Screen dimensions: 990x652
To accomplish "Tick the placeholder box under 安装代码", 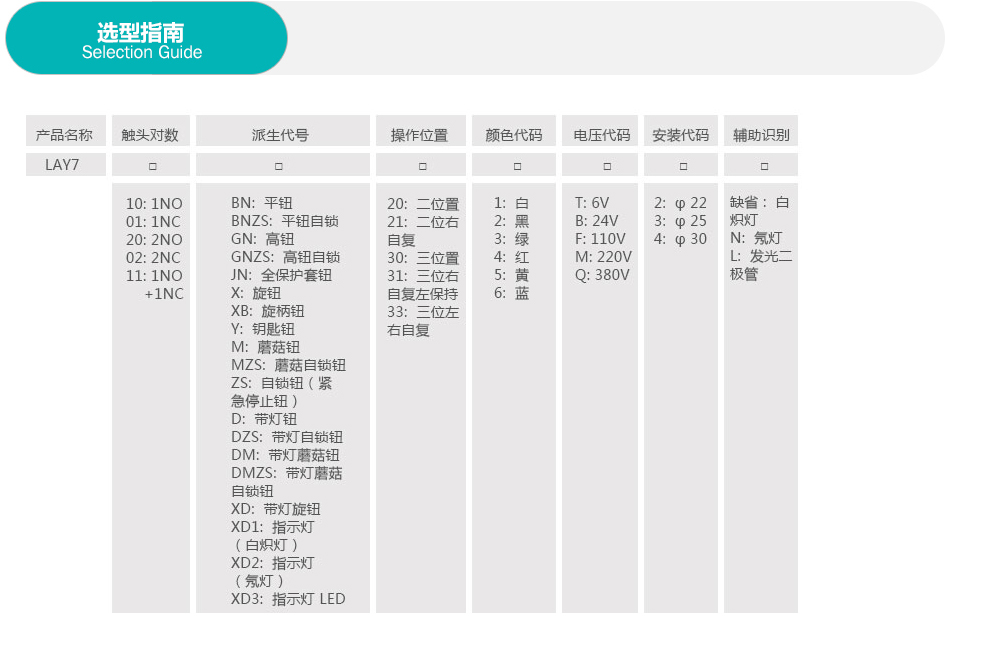I will click(x=683, y=166).
